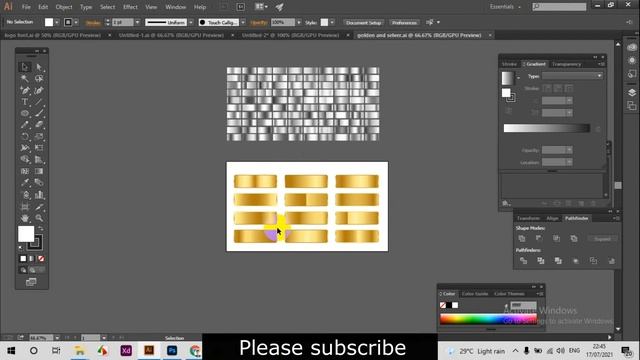Open the File menu
The width and height of the screenshot is (640, 360).
26,7
